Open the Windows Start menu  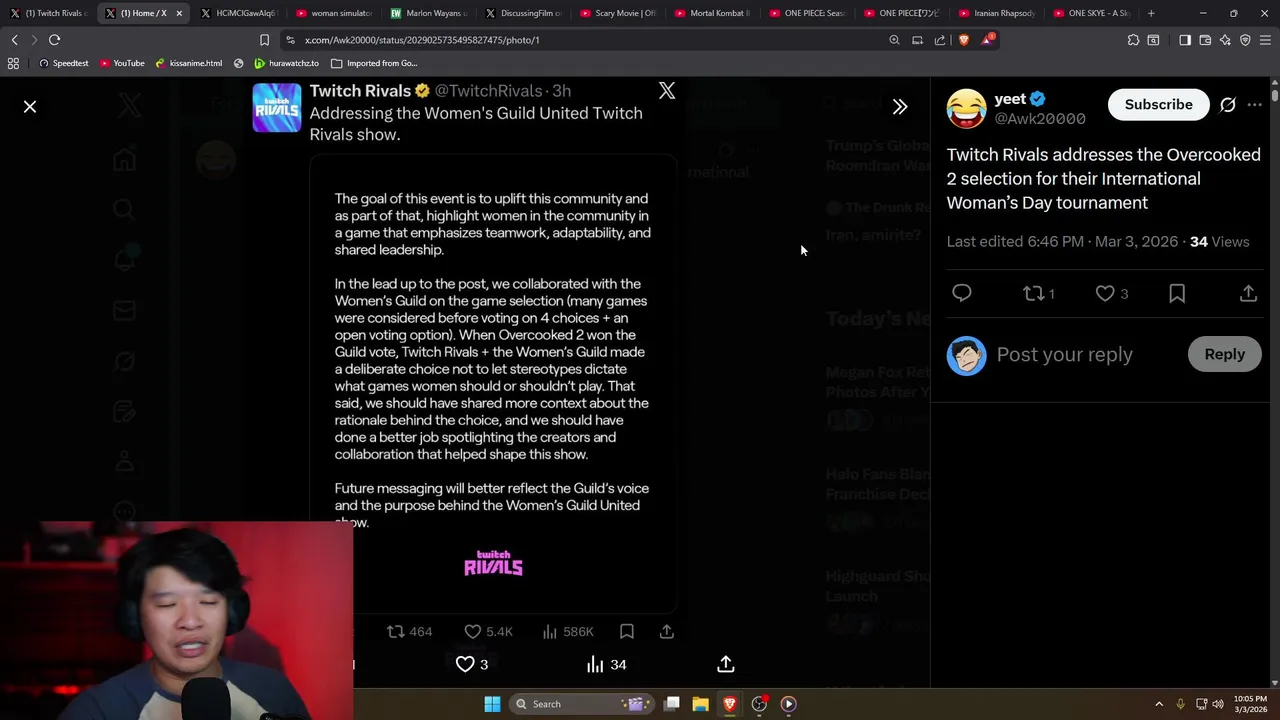tap(492, 704)
